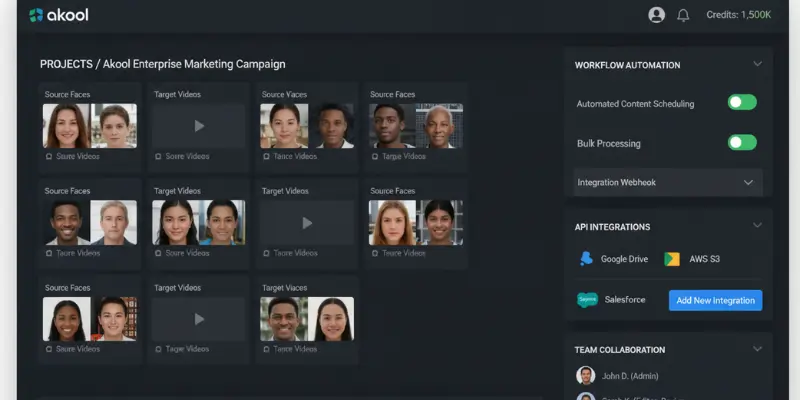Click the caption icon under the Source Vaces card
The height and width of the screenshot is (400, 800).
click(x=266, y=157)
